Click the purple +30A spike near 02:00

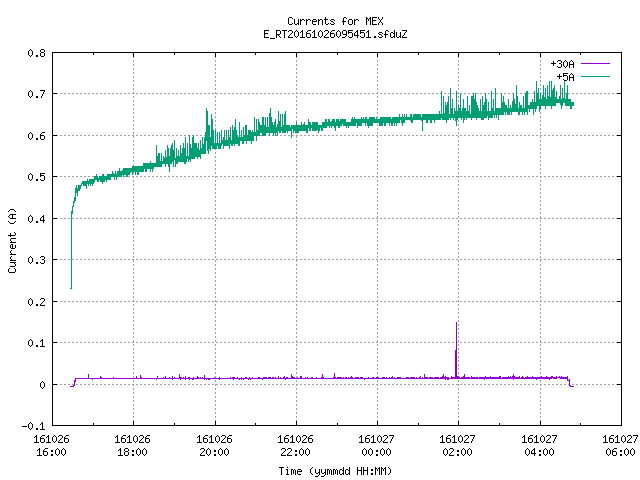pyautogui.click(x=456, y=349)
